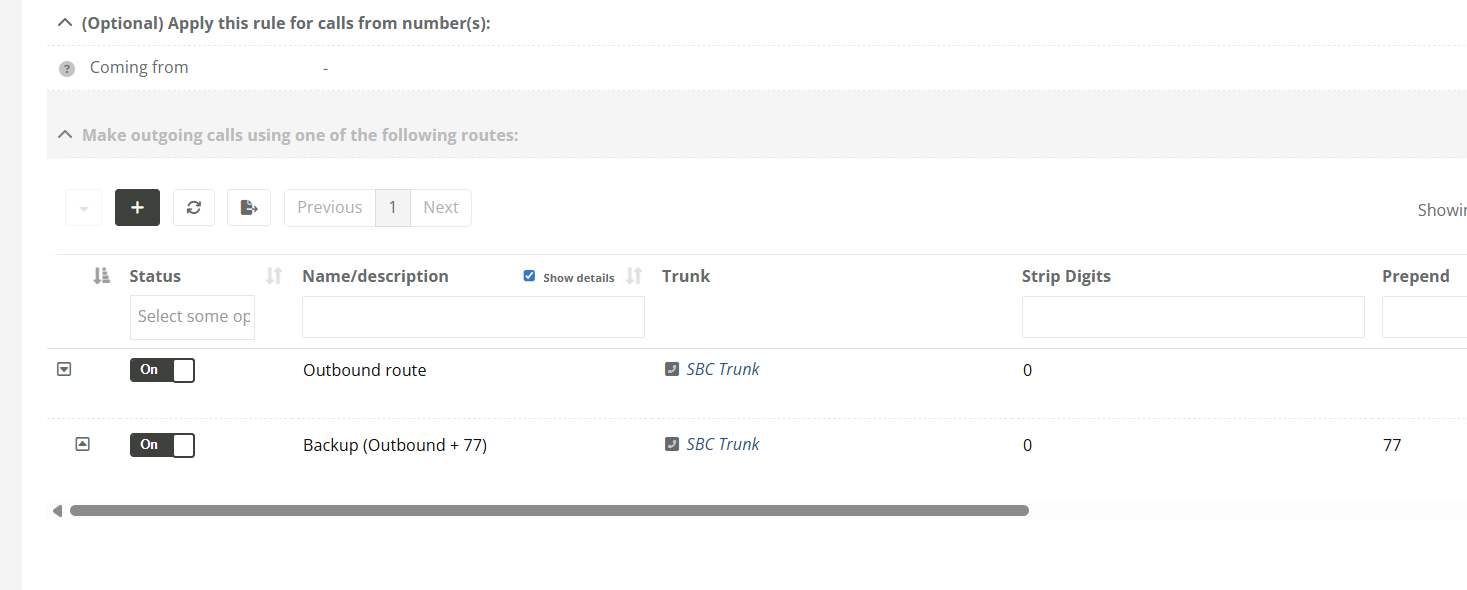Click the add new route plus icon

click(x=137, y=208)
